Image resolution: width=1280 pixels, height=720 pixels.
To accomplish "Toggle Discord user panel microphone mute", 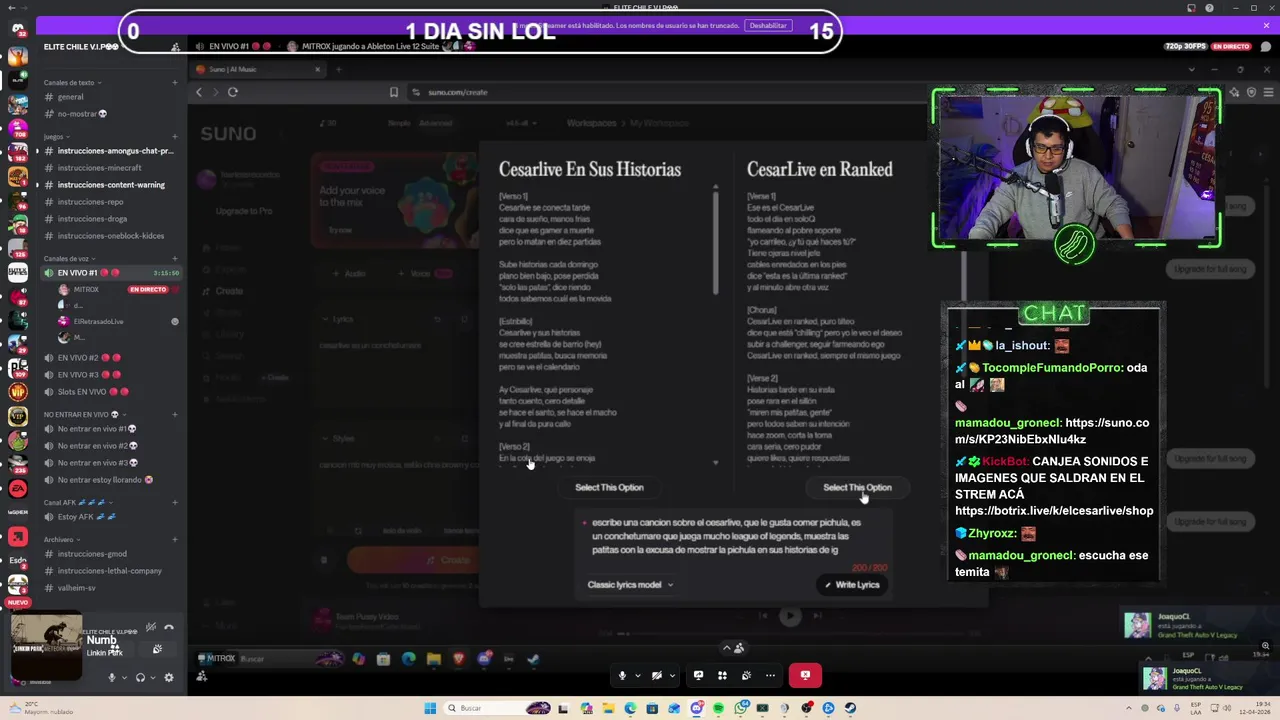I will (112, 678).
